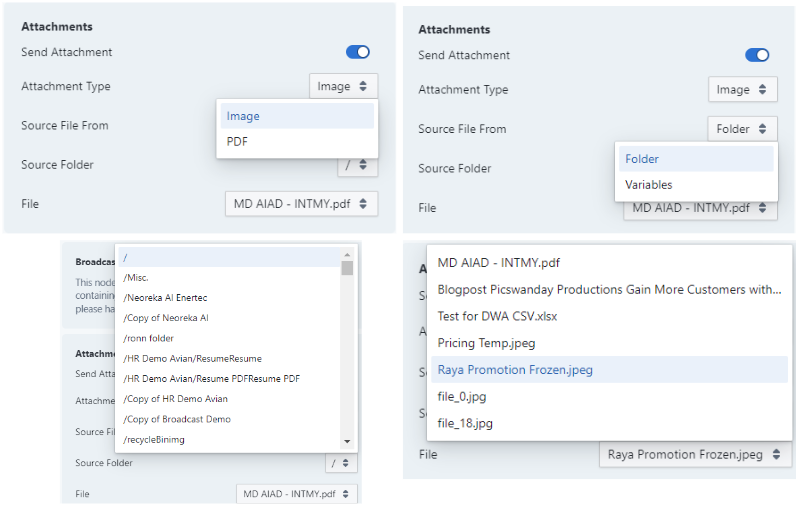Viewport: 796px width, 511px height.
Task: Select file_18.jpg in the file list
Action: [465, 423]
